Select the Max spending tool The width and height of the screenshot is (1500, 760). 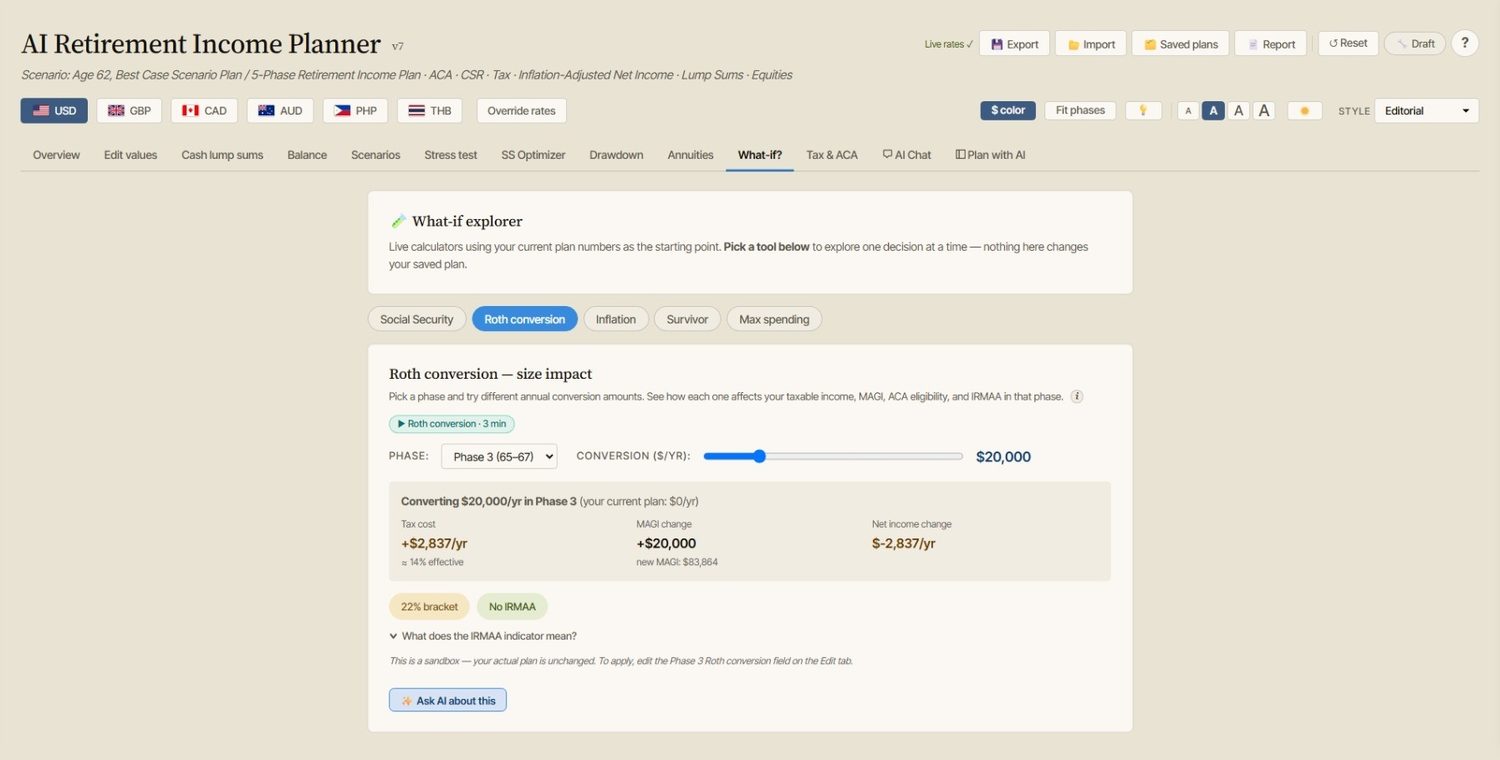(774, 319)
